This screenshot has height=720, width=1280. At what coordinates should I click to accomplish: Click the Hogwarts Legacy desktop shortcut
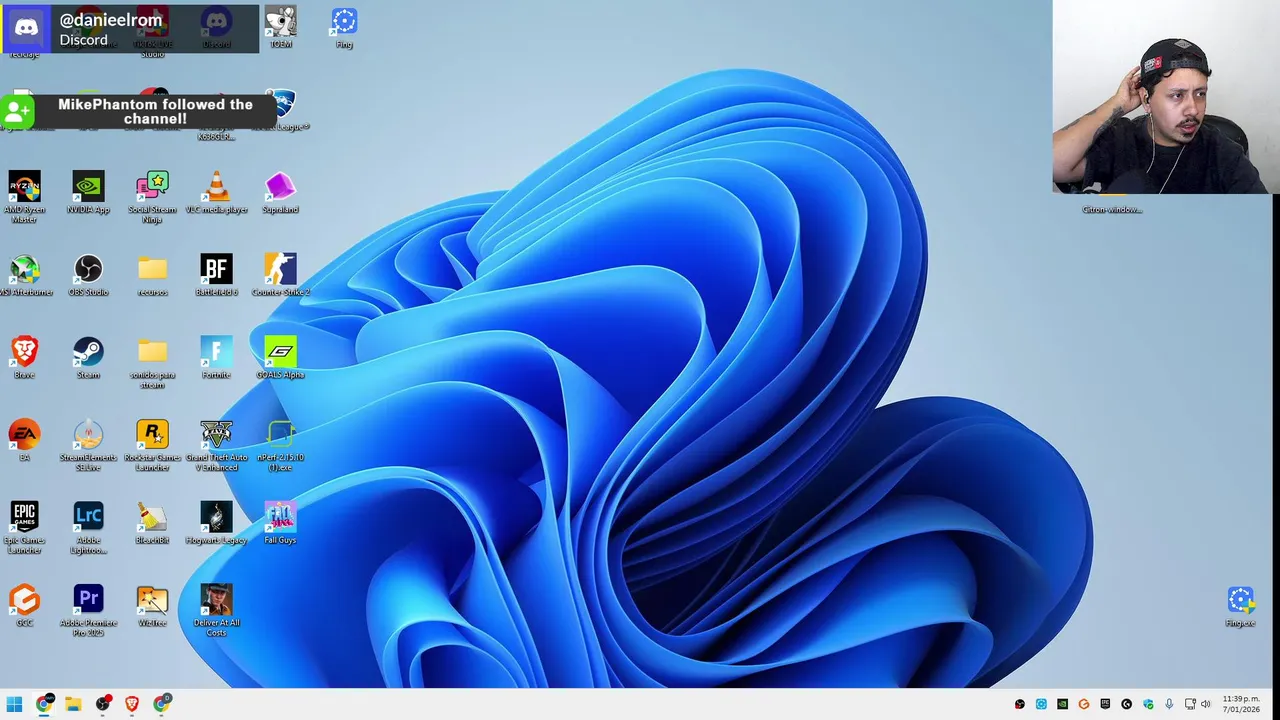click(x=216, y=523)
